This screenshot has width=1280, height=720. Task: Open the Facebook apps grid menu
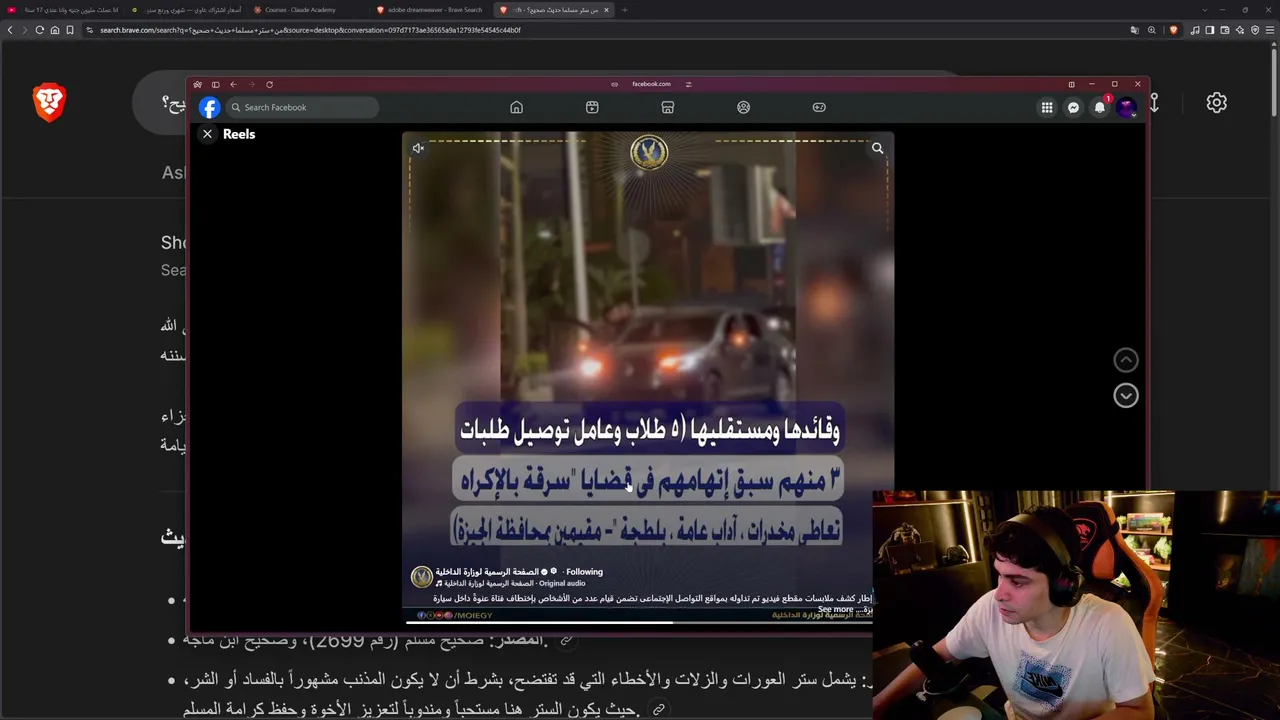point(1047,108)
